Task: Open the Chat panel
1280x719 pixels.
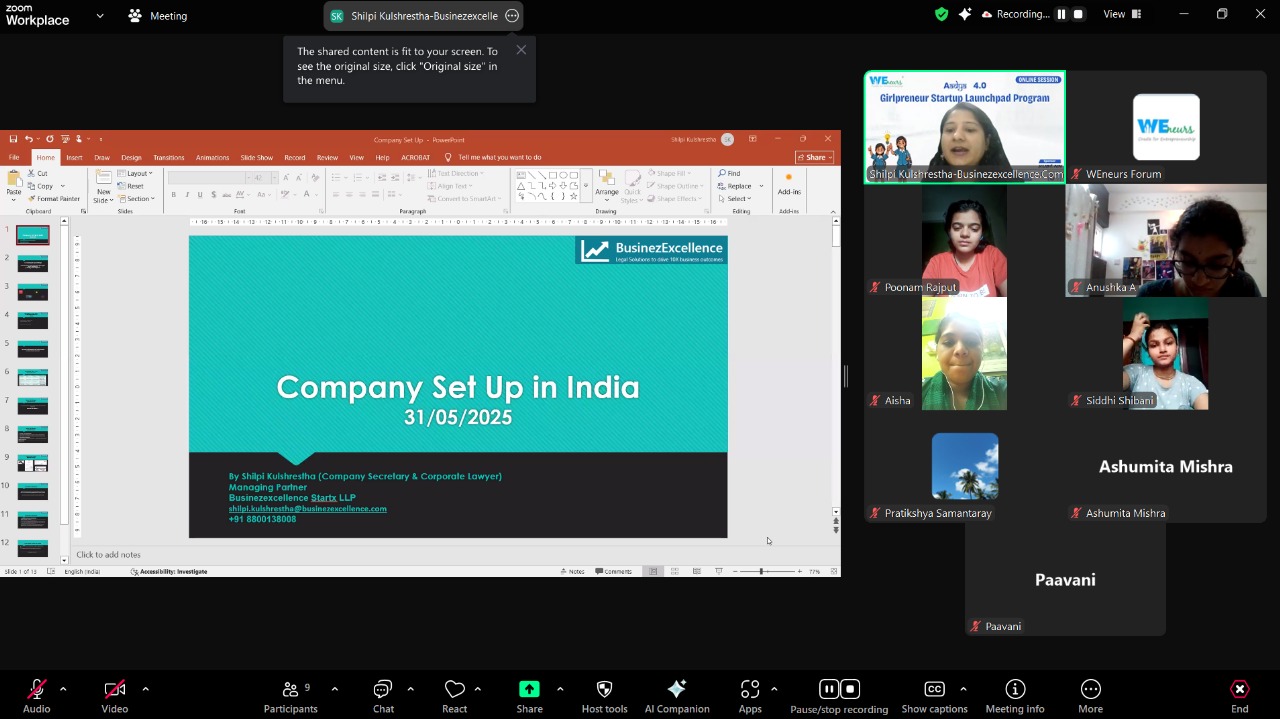Action: click(x=383, y=696)
